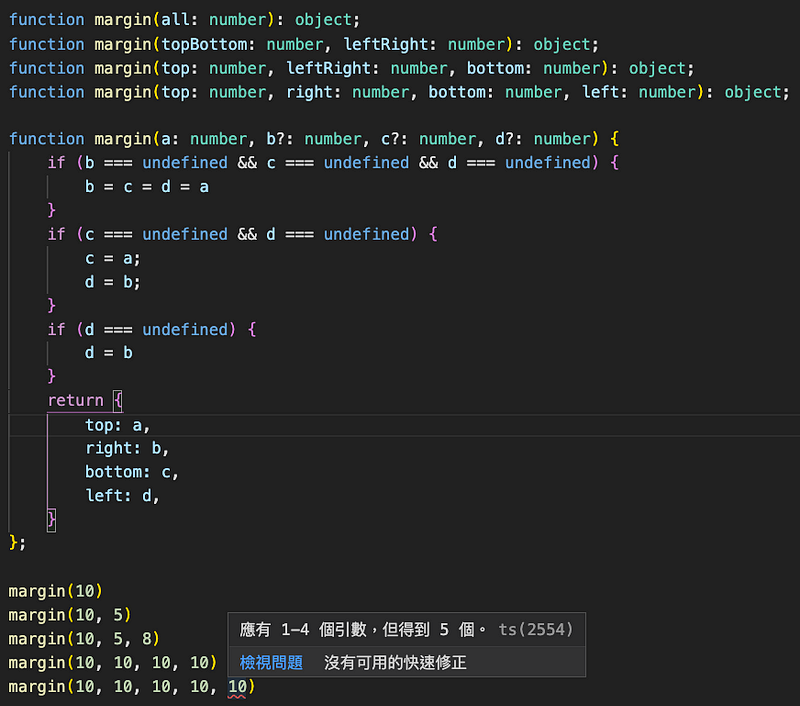Image resolution: width=800 pixels, height=706 pixels.
Task: Click the 檢視問題 link in the hover tooltip
Action: coord(271,662)
